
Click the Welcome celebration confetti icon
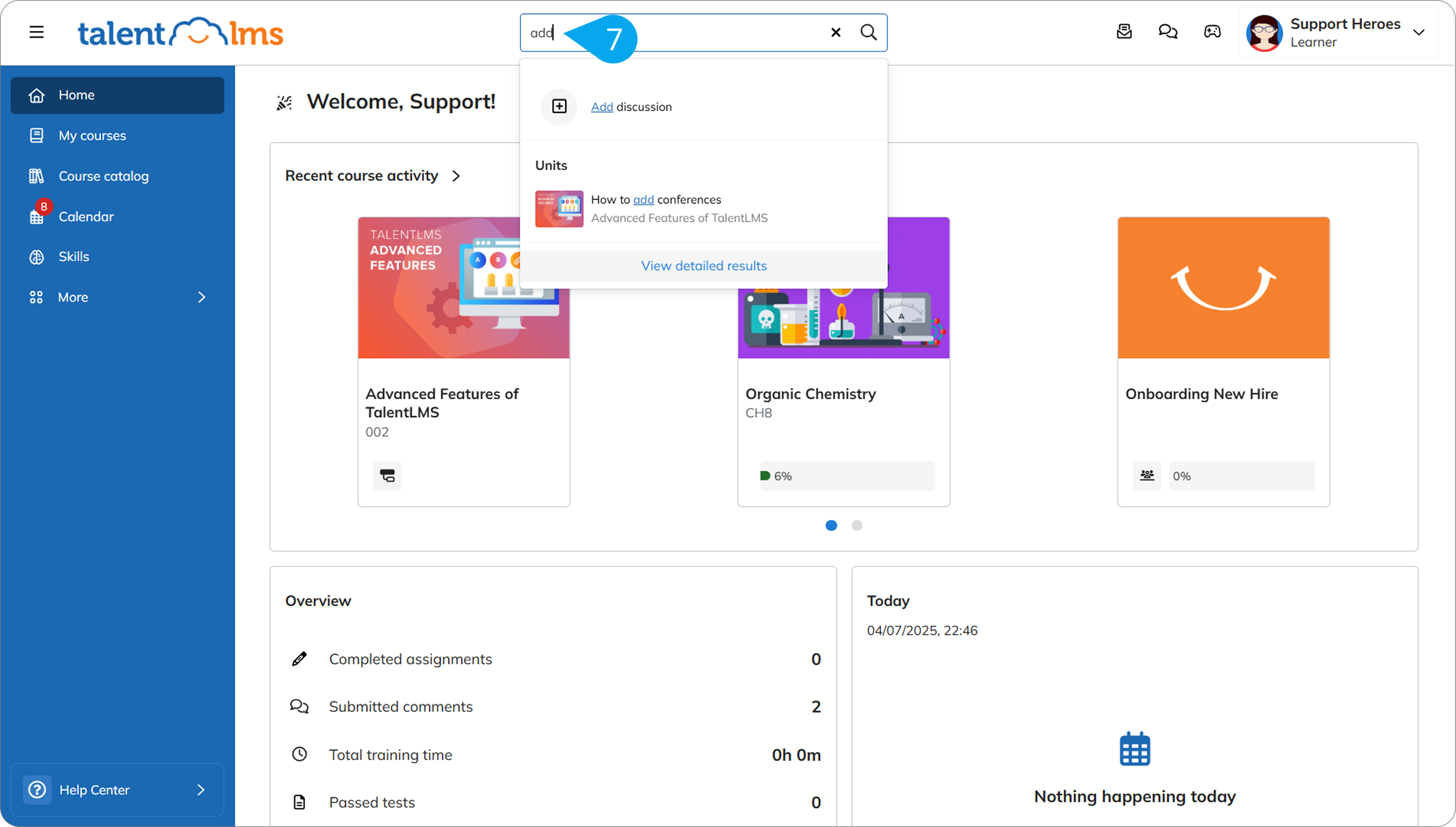click(x=284, y=102)
